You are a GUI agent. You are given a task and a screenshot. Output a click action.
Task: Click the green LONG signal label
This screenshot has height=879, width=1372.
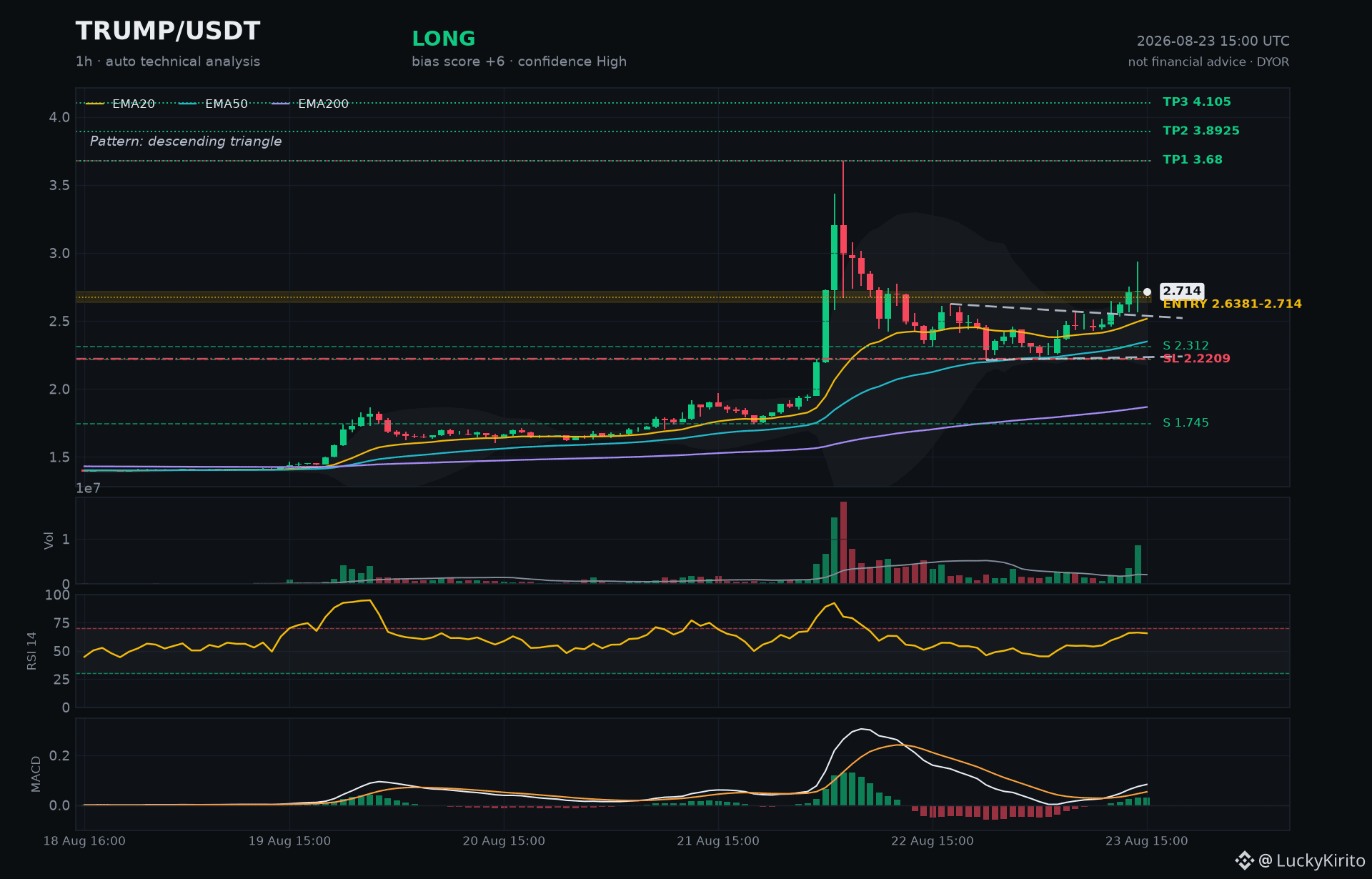point(444,39)
